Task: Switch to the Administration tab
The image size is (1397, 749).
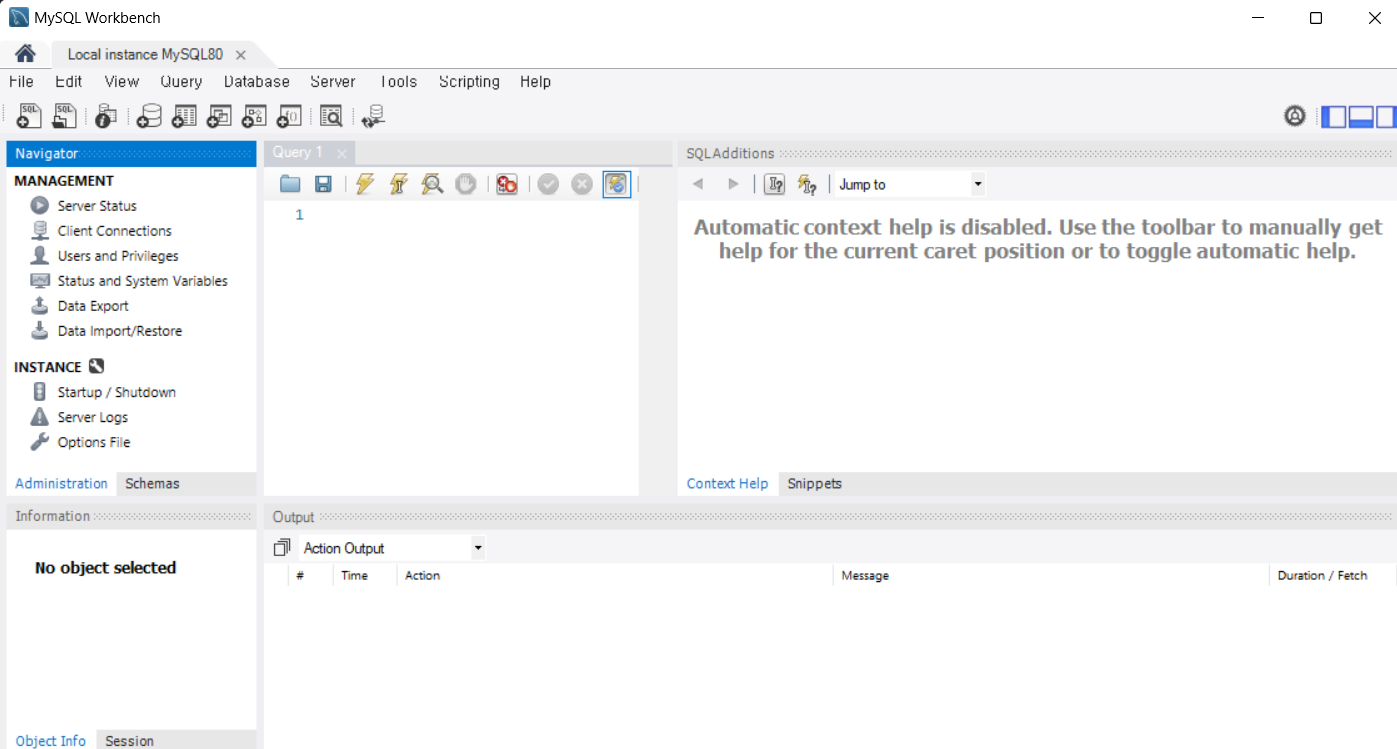Action: (61, 484)
